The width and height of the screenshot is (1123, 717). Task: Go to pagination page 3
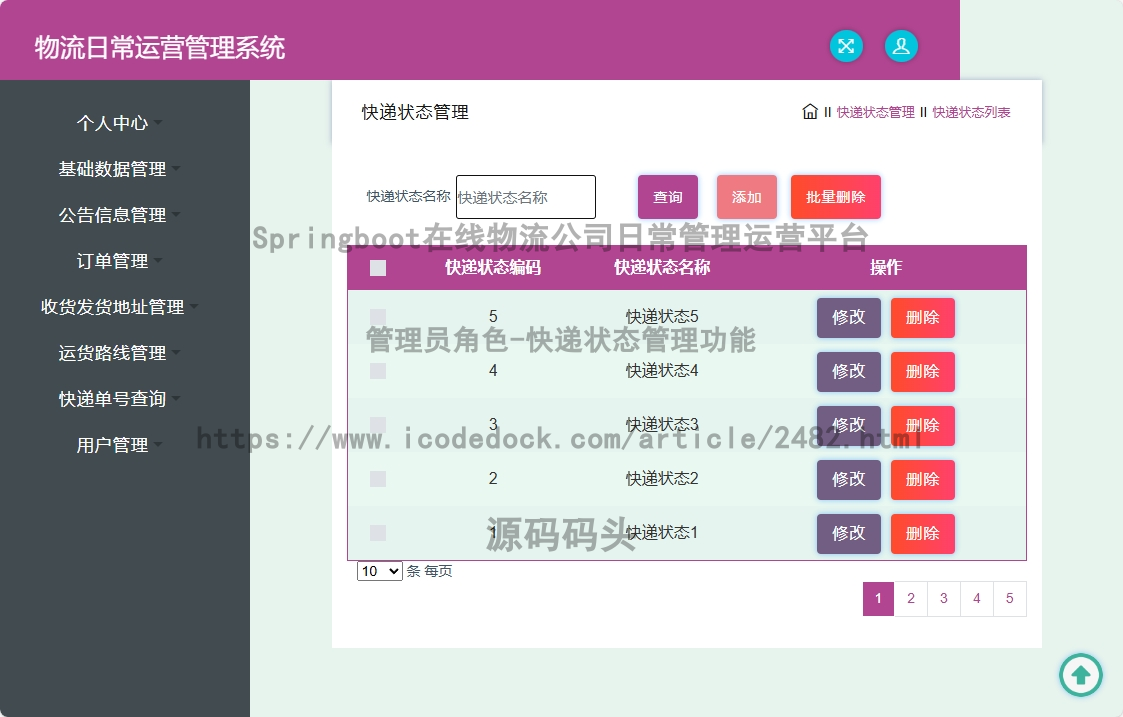(944, 598)
